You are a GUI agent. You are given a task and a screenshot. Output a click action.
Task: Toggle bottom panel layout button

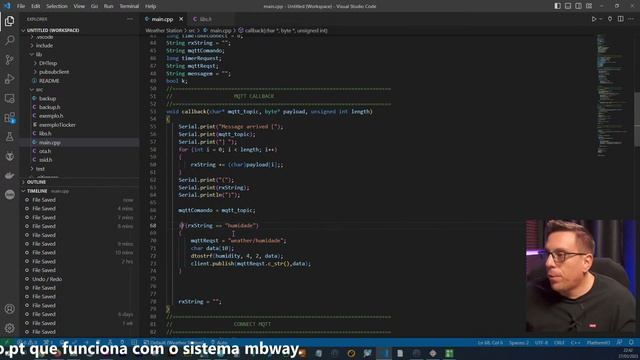[x=568, y=6]
